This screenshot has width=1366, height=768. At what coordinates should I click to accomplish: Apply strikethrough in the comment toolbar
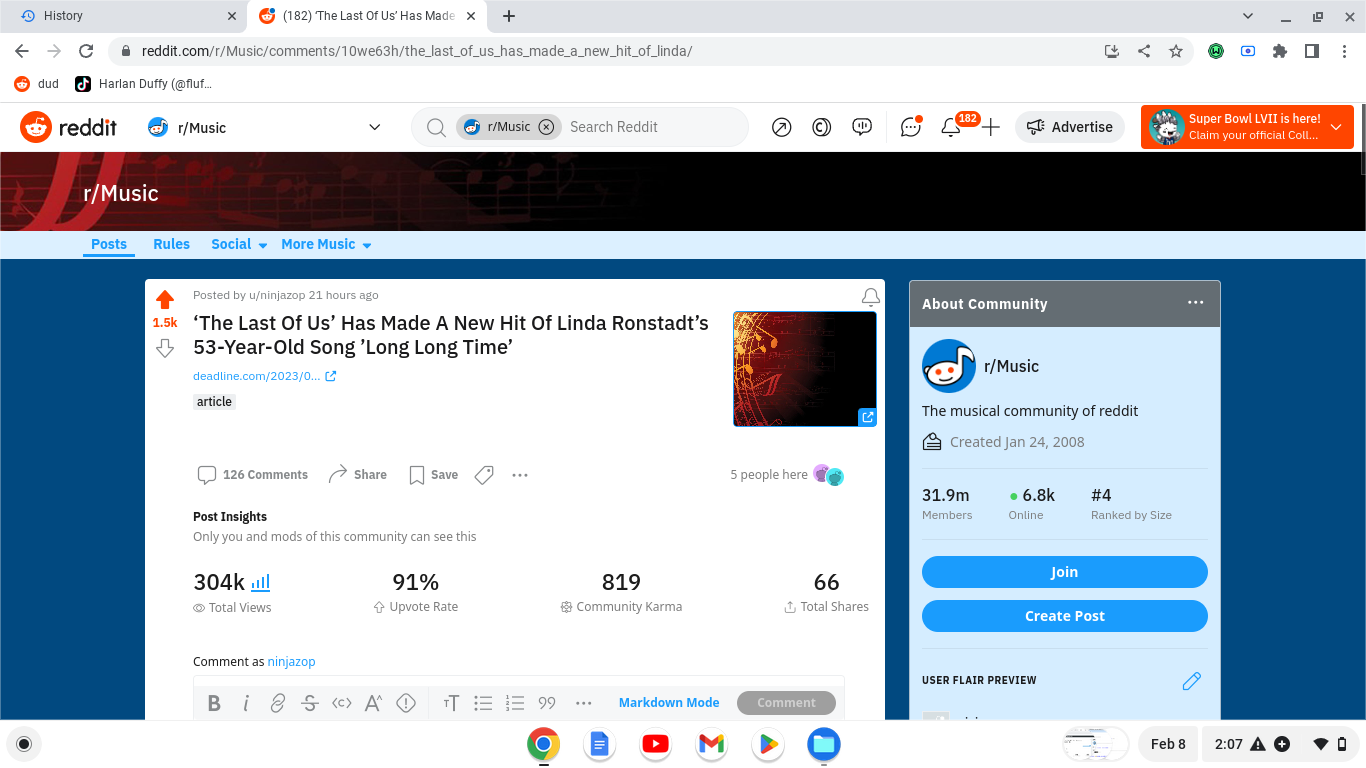[309, 703]
